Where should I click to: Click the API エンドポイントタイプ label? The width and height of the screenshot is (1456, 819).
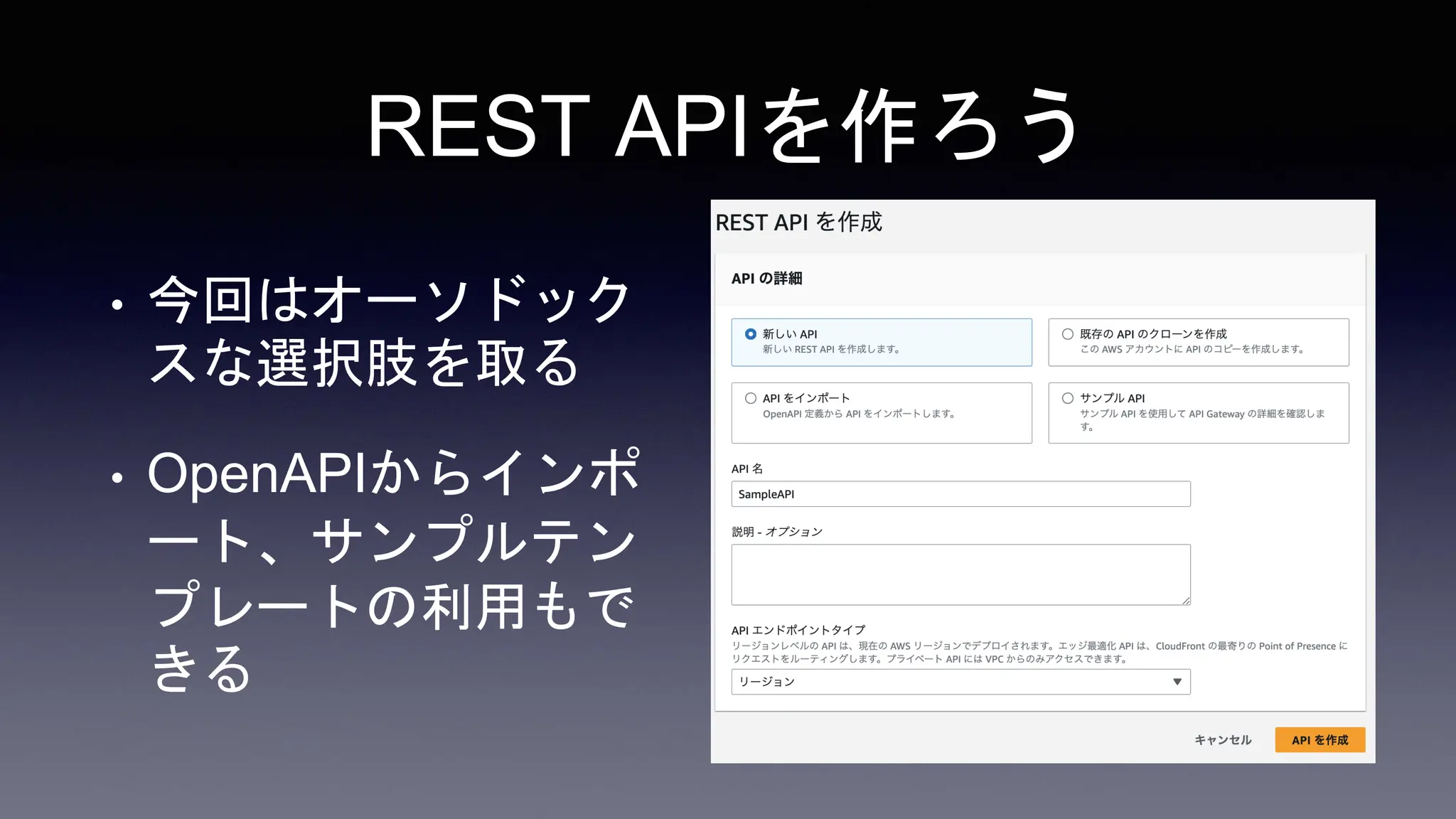coord(798,630)
